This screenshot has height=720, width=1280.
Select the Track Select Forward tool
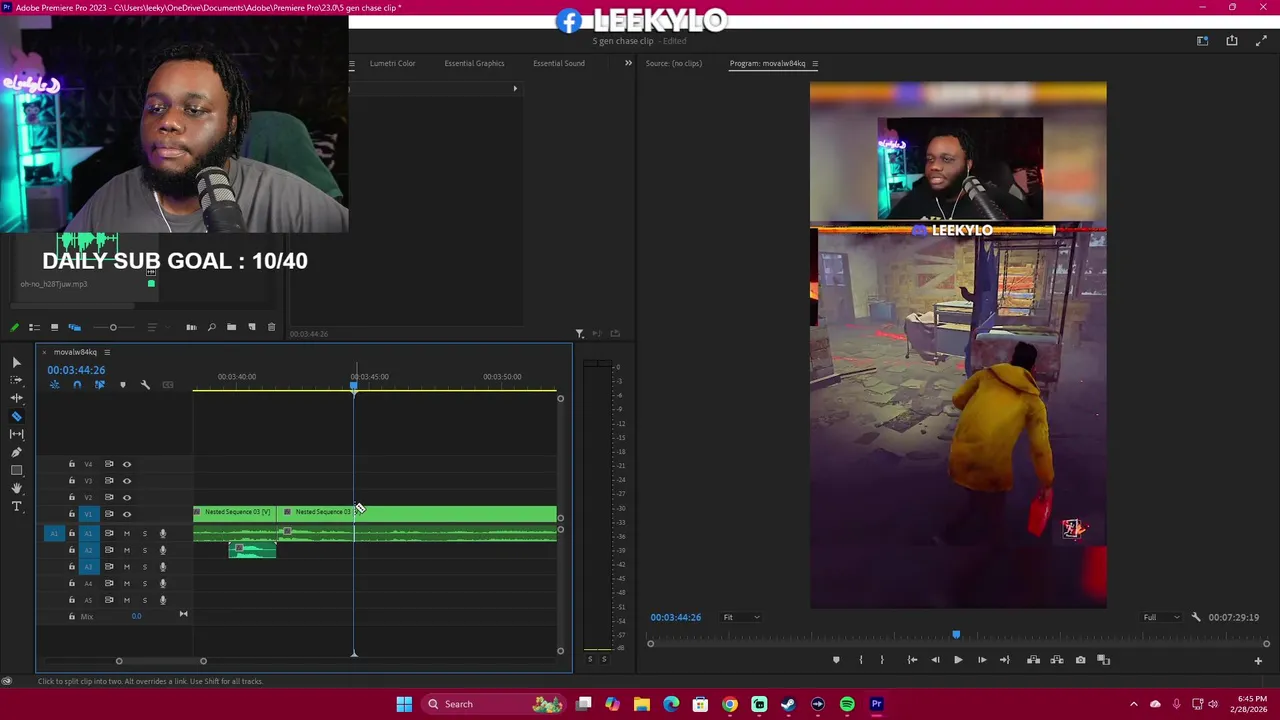point(17,380)
